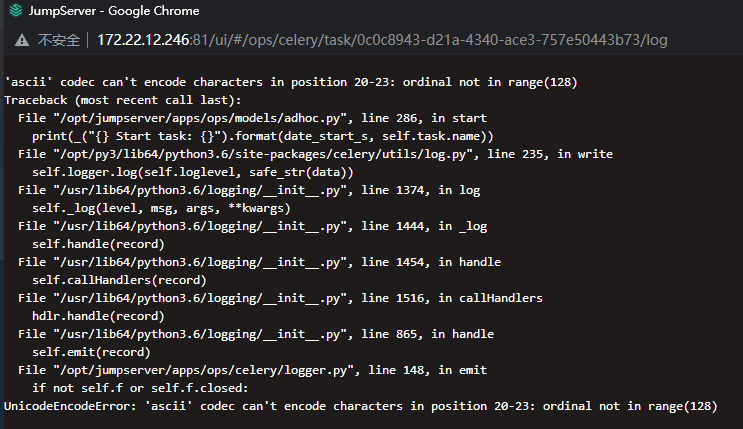Viewport: 743px width, 429px height.
Task: Click the hdlr.handle(record) code line
Action: (98, 316)
